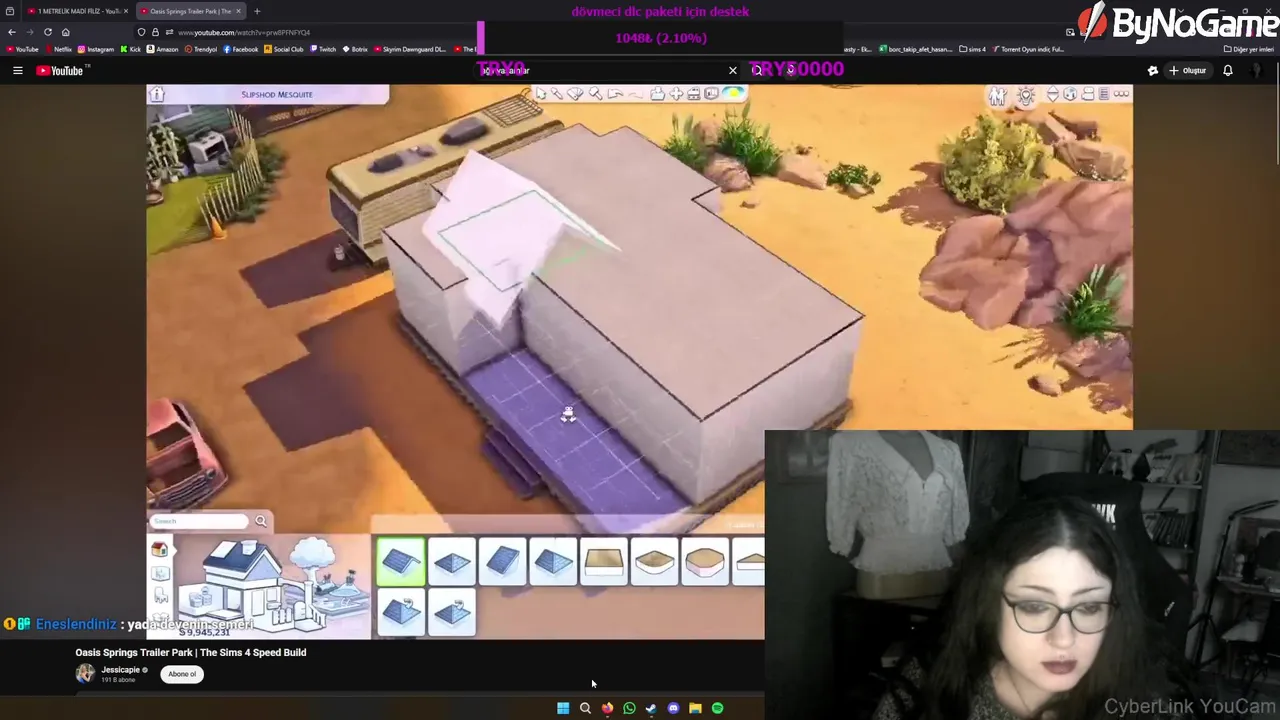Click the floor up/down arrows control
This screenshot has height=720, width=1280.
1053,94
